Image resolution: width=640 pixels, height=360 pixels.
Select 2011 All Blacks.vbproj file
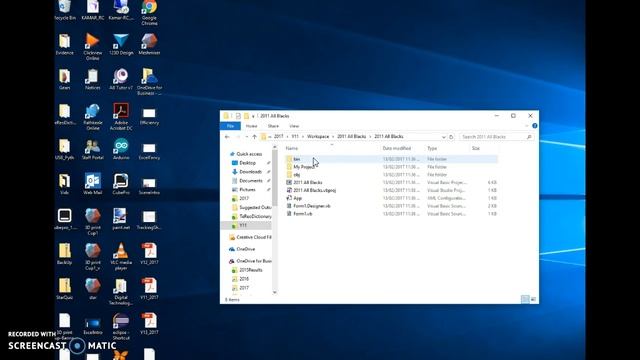pyautogui.click(x=314, y=190)
